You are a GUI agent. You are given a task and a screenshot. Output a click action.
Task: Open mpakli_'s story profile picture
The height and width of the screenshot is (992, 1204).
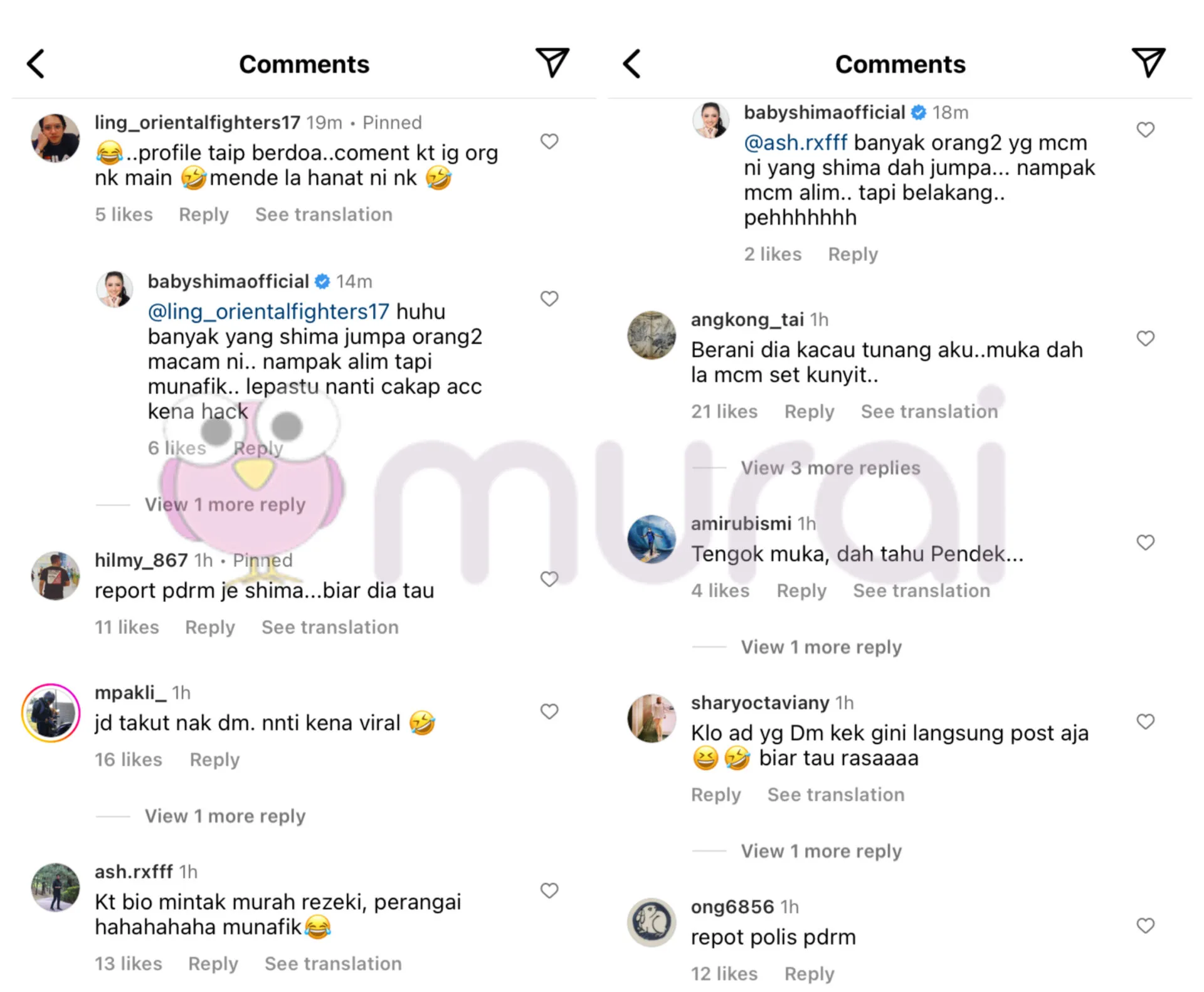click(51, 713)
